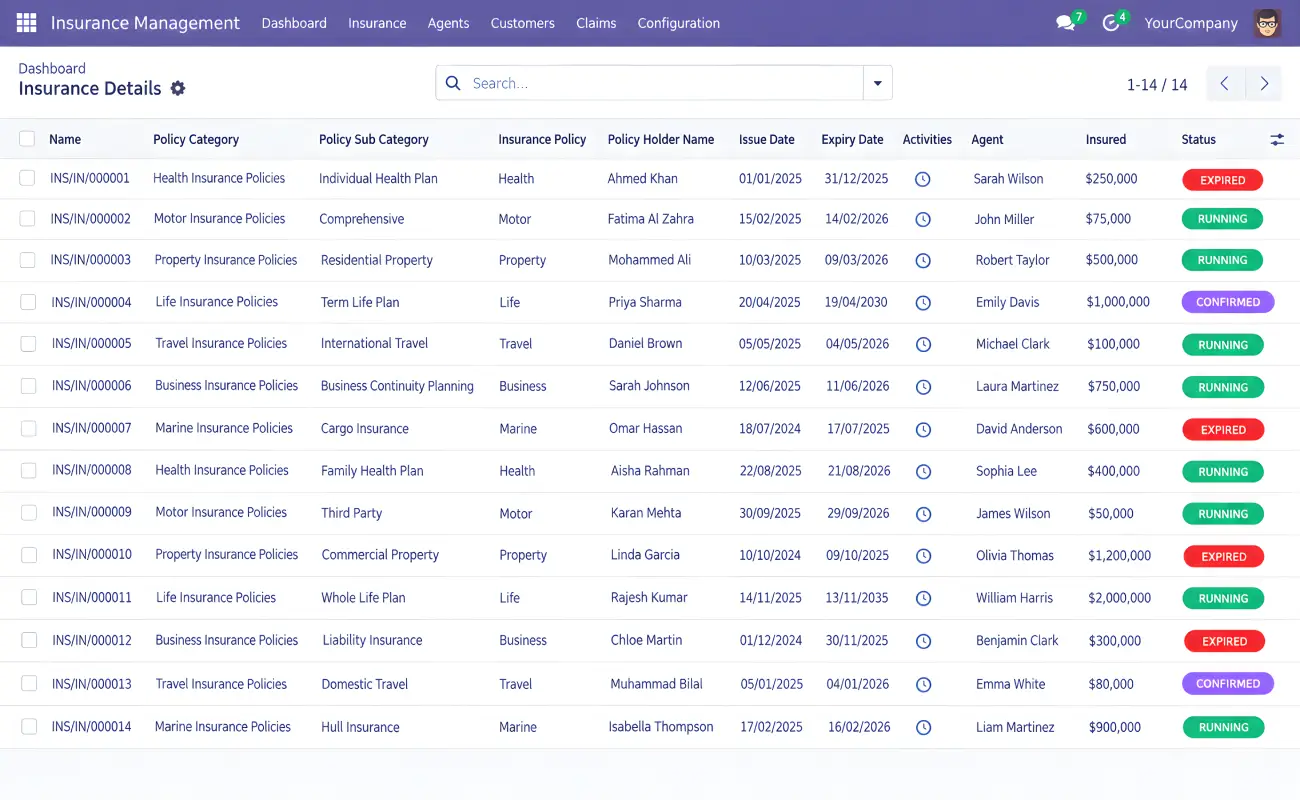Open the Agents menu
The width and height of the screenshot is (1300, 800).
448,23
